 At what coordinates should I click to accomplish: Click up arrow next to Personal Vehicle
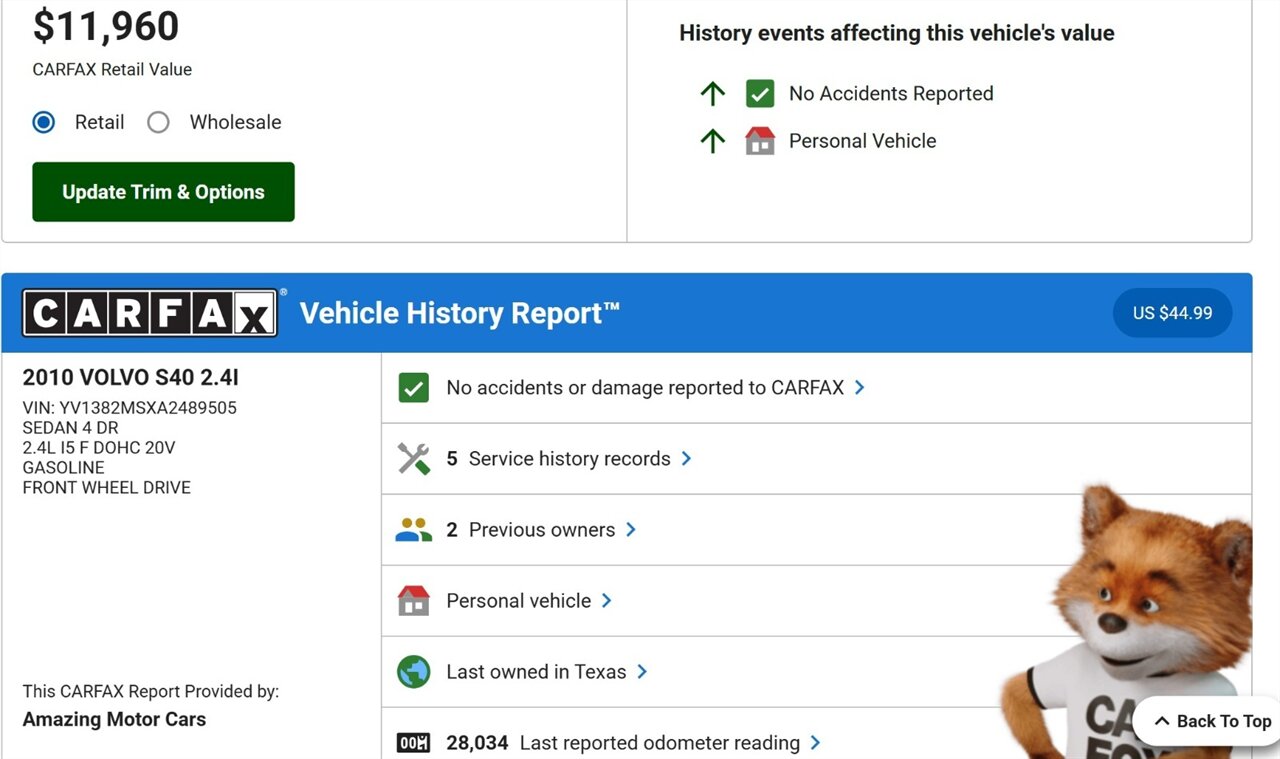point(712,141)
